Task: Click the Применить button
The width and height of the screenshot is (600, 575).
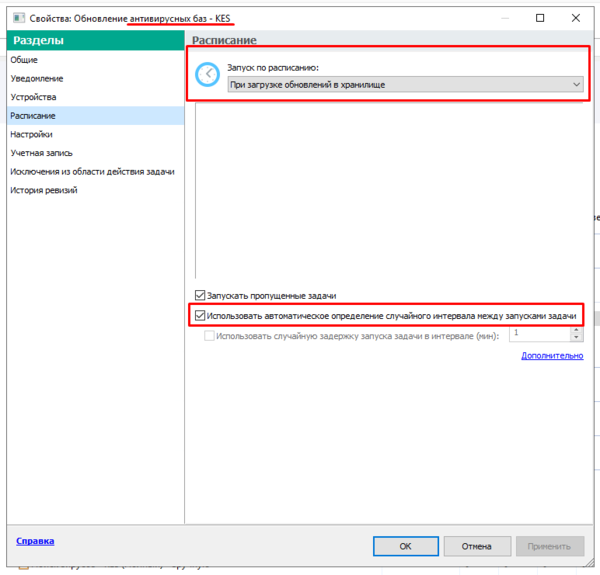Action: coord(549,546)
